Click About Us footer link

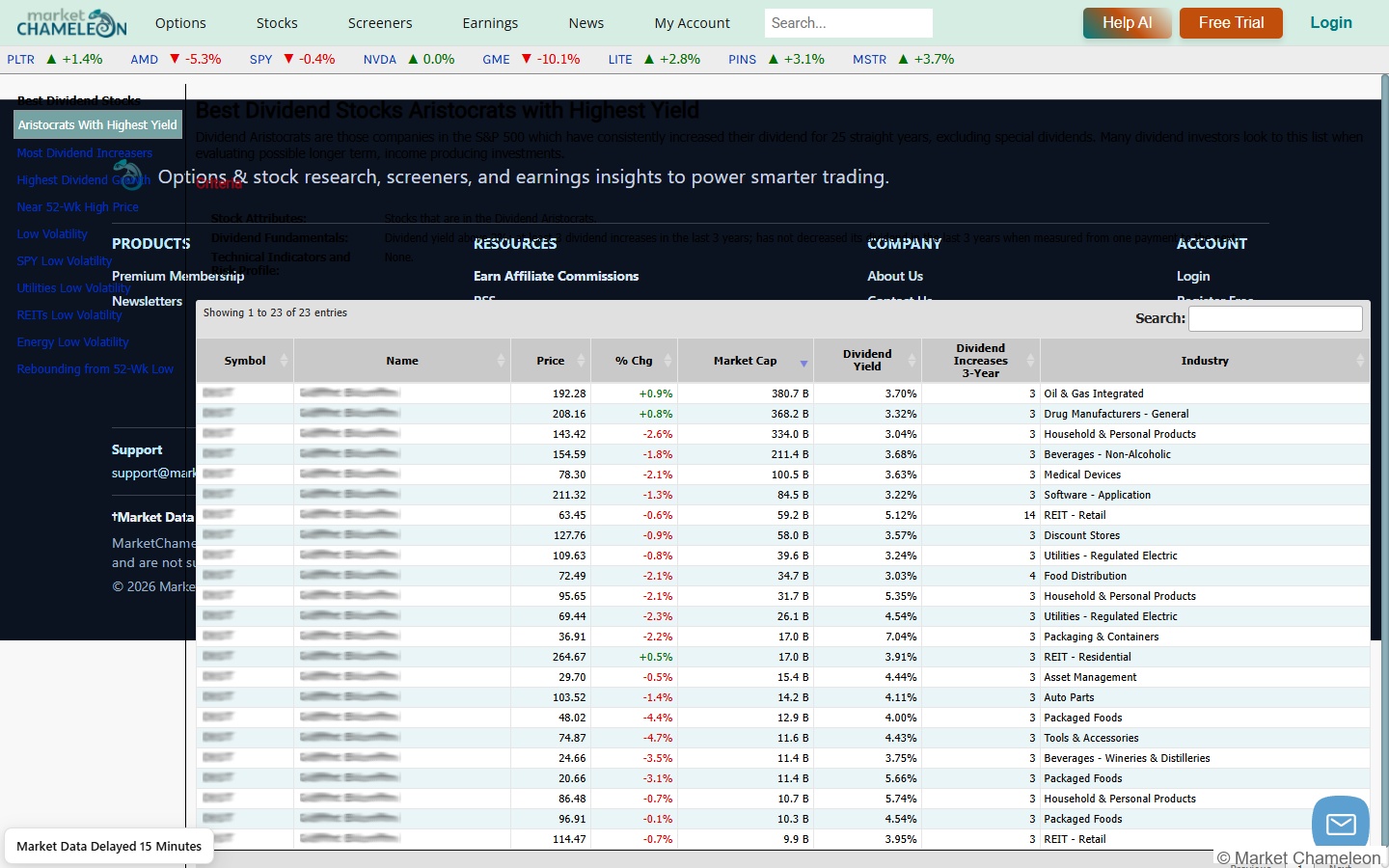[895, 276]
